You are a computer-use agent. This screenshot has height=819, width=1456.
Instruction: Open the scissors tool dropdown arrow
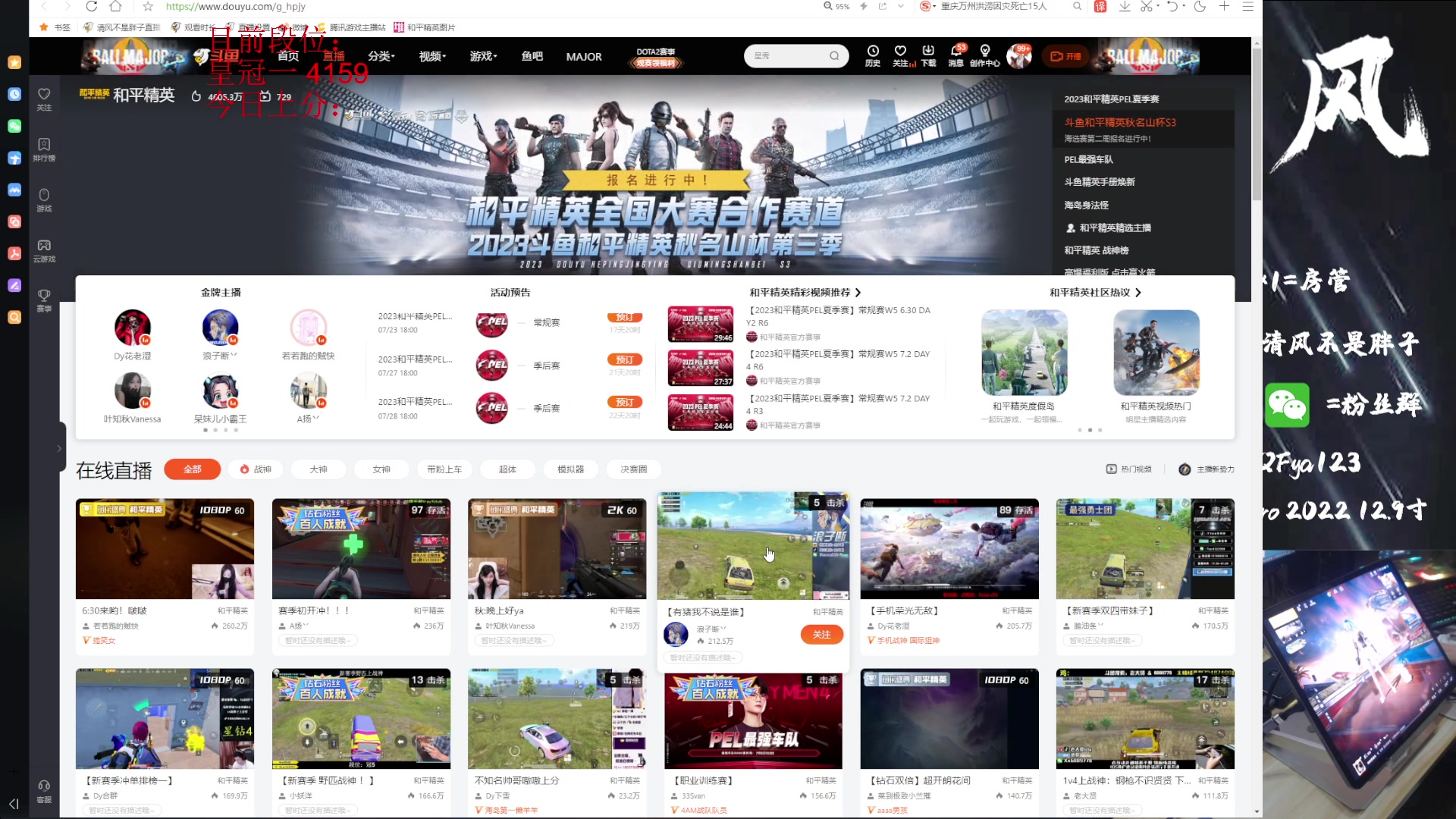pyautogui.click(x=1158, y=6)
